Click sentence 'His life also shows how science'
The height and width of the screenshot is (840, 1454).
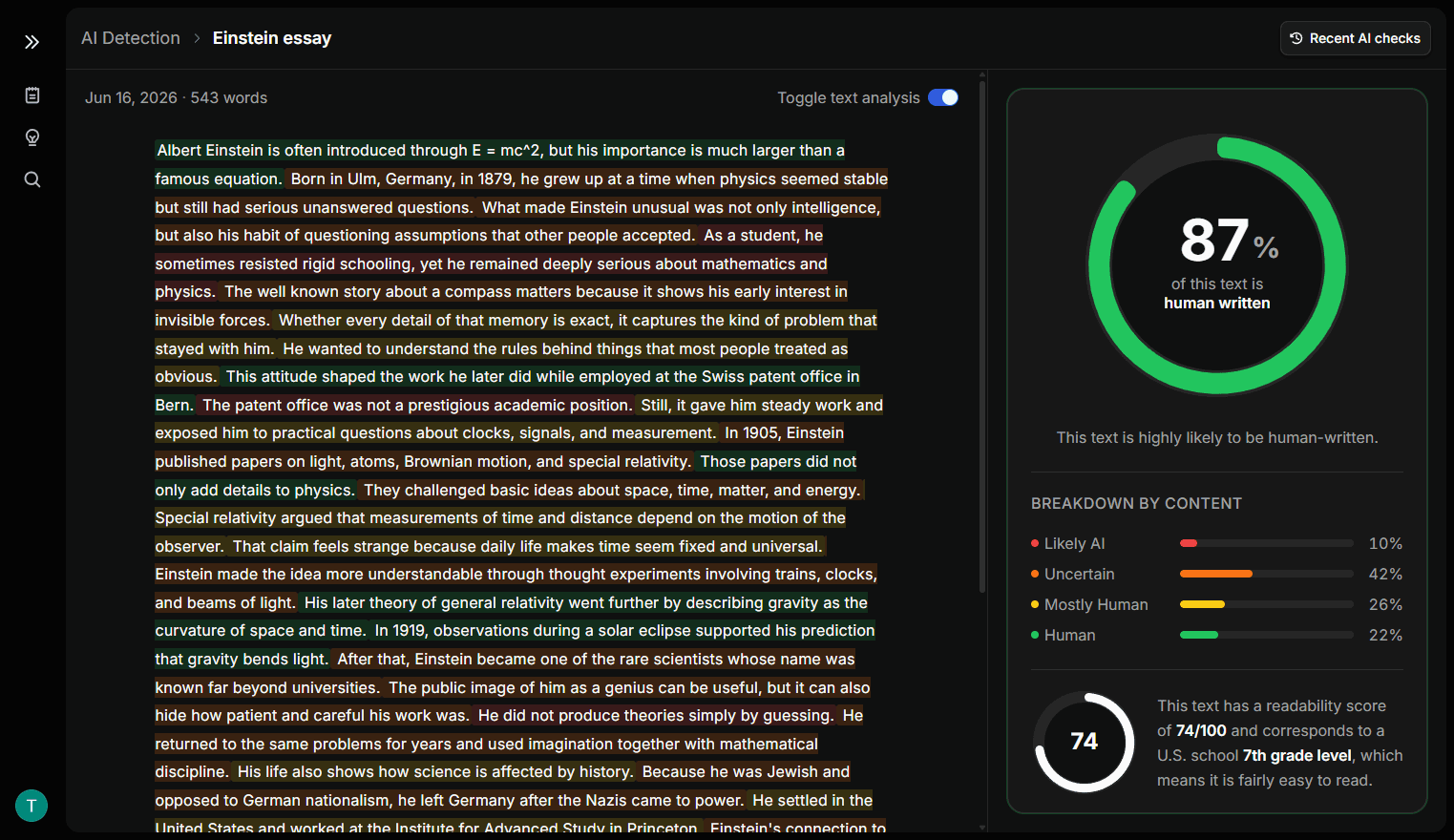(x=434, y=771)
